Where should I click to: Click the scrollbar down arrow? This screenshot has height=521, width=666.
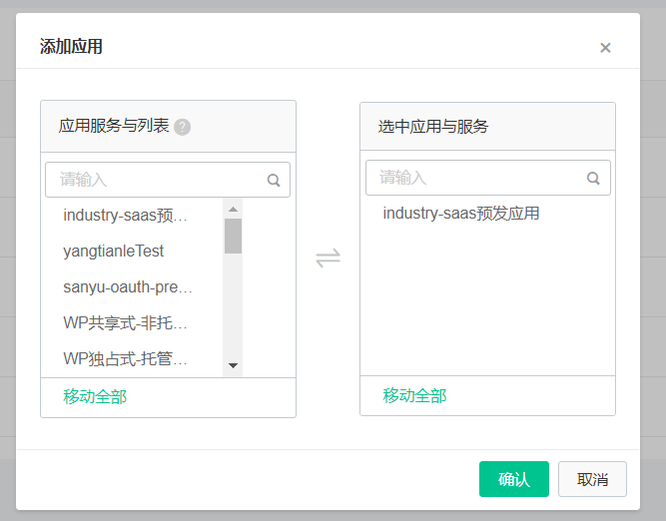[x=233, y=365]
